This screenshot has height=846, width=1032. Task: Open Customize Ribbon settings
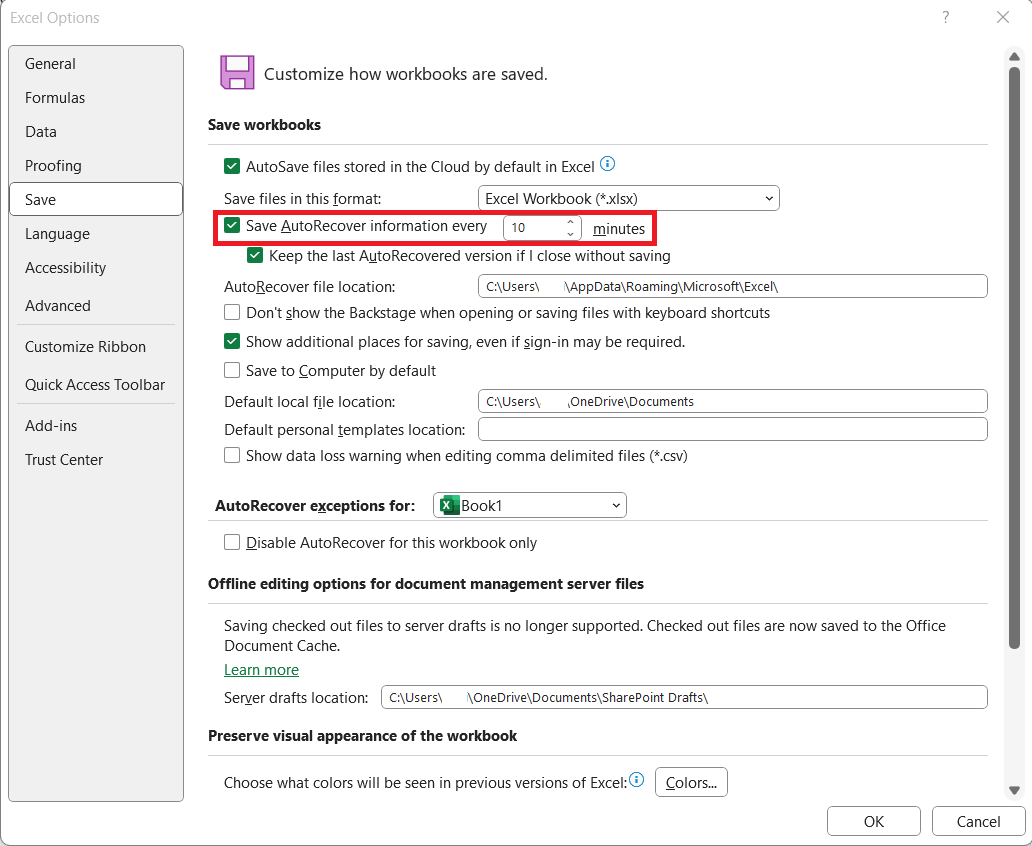96,347
